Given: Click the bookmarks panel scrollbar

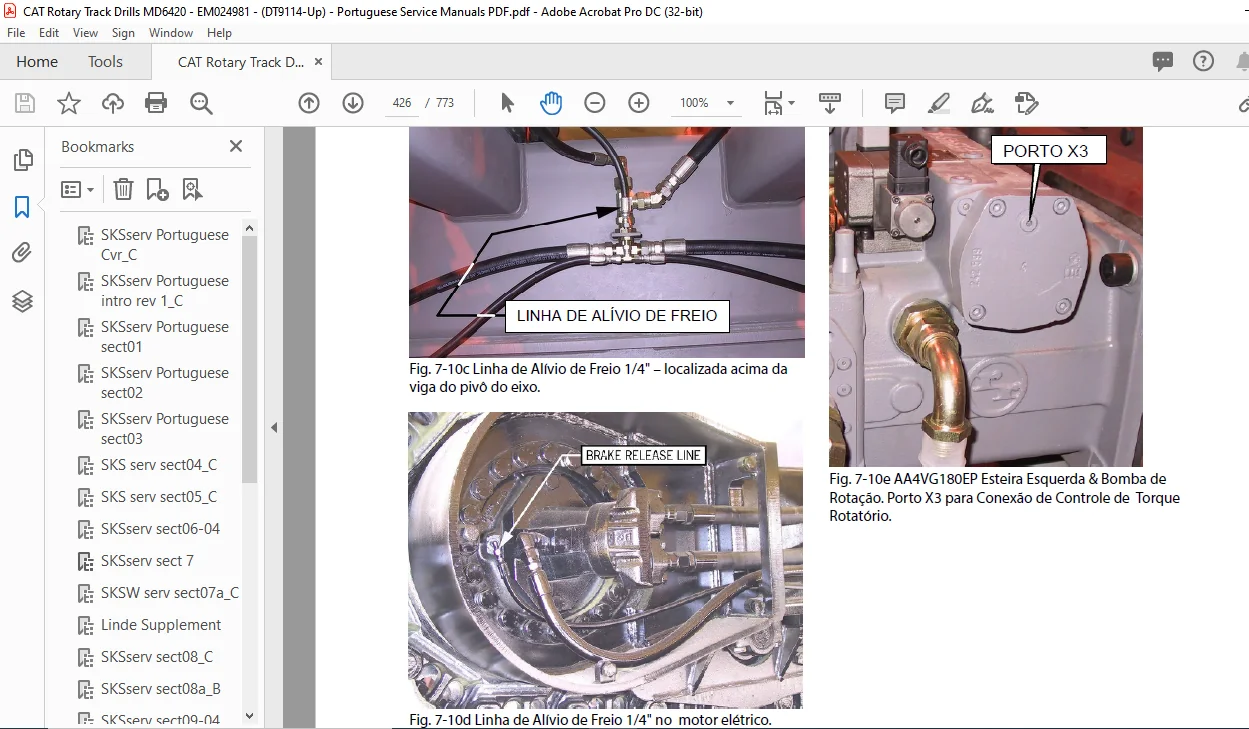Looking at the screenshot, I should (250, 359).
